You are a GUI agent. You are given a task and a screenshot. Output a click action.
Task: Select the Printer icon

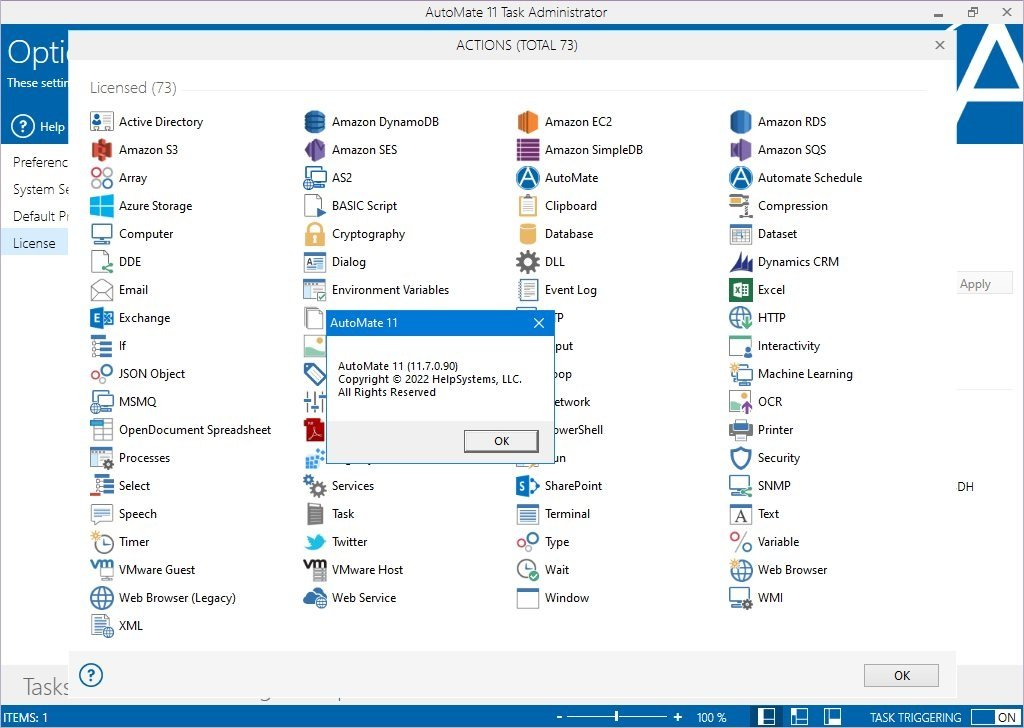741,430
